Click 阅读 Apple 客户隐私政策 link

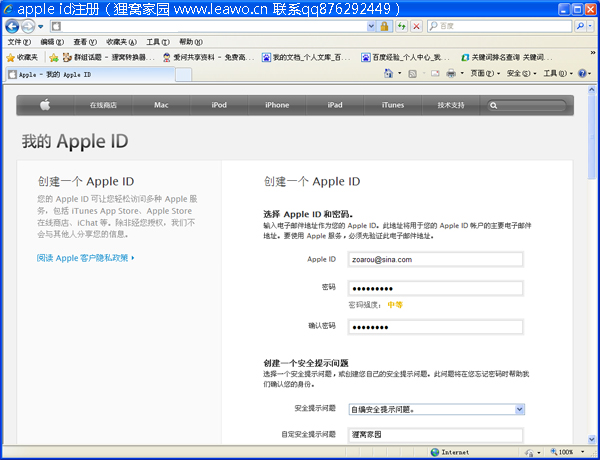tap(85, 258)
